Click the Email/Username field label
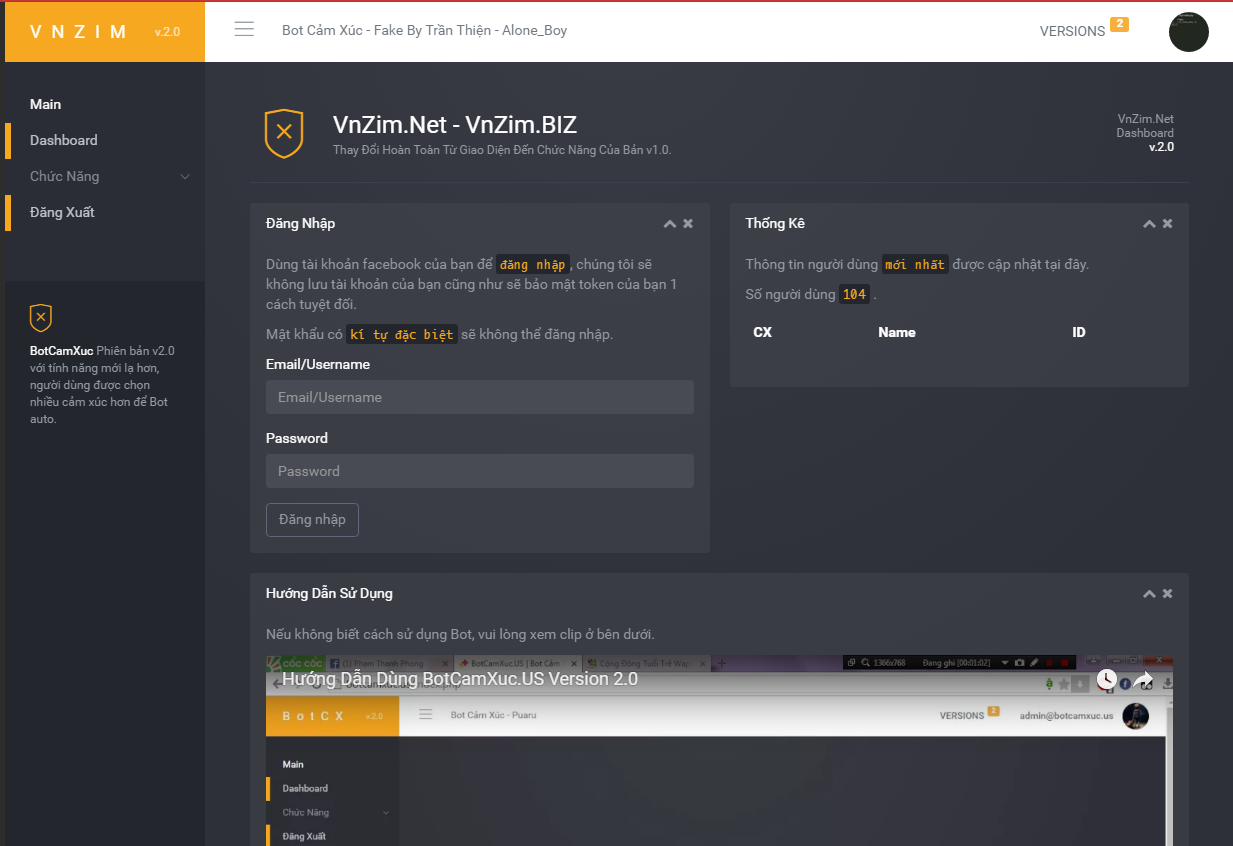The height and width of the screenshot is (846, 1233). click(x=318, y=364)
